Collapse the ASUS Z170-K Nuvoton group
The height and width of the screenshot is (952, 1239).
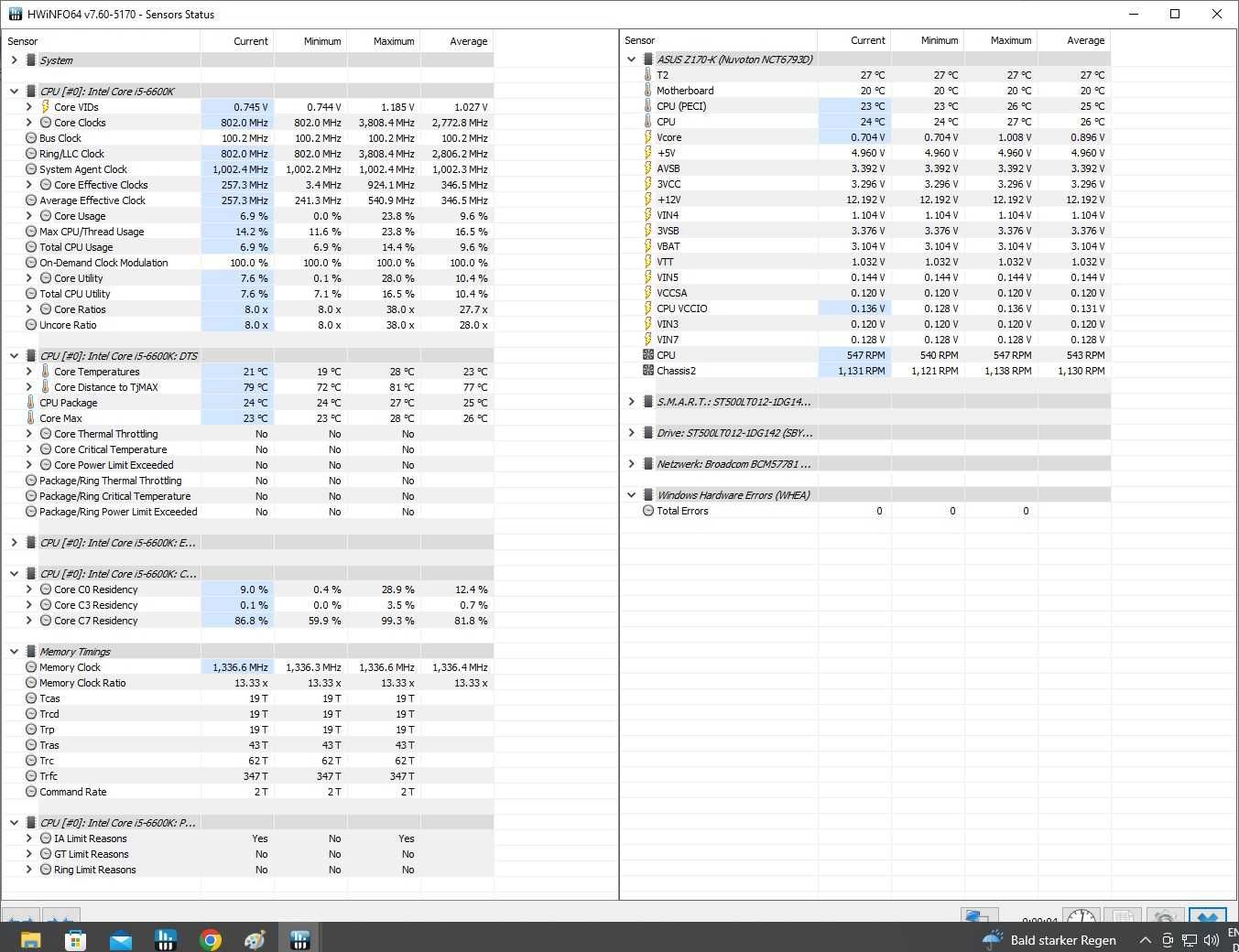coord(631,59)
